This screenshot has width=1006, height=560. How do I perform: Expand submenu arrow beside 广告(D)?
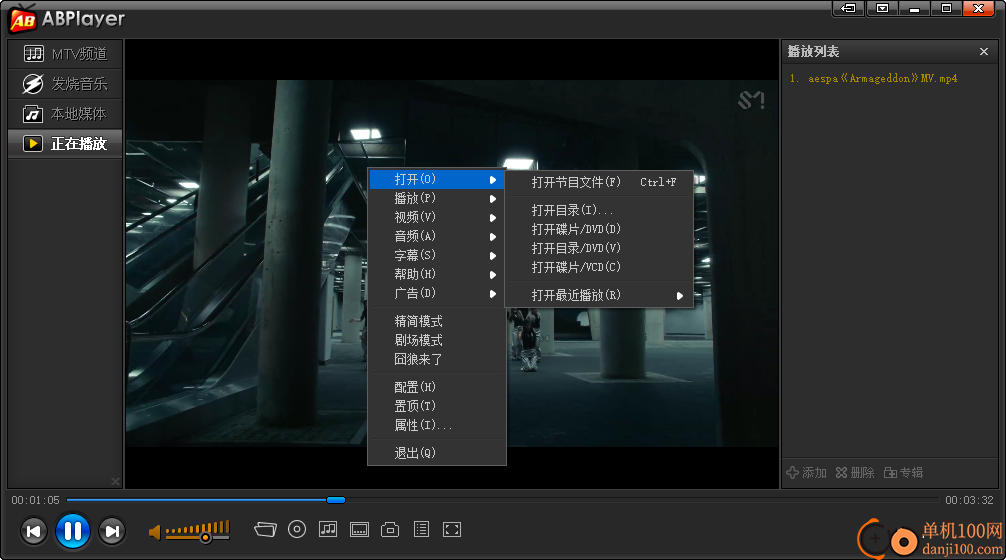[x=493, y=294]
